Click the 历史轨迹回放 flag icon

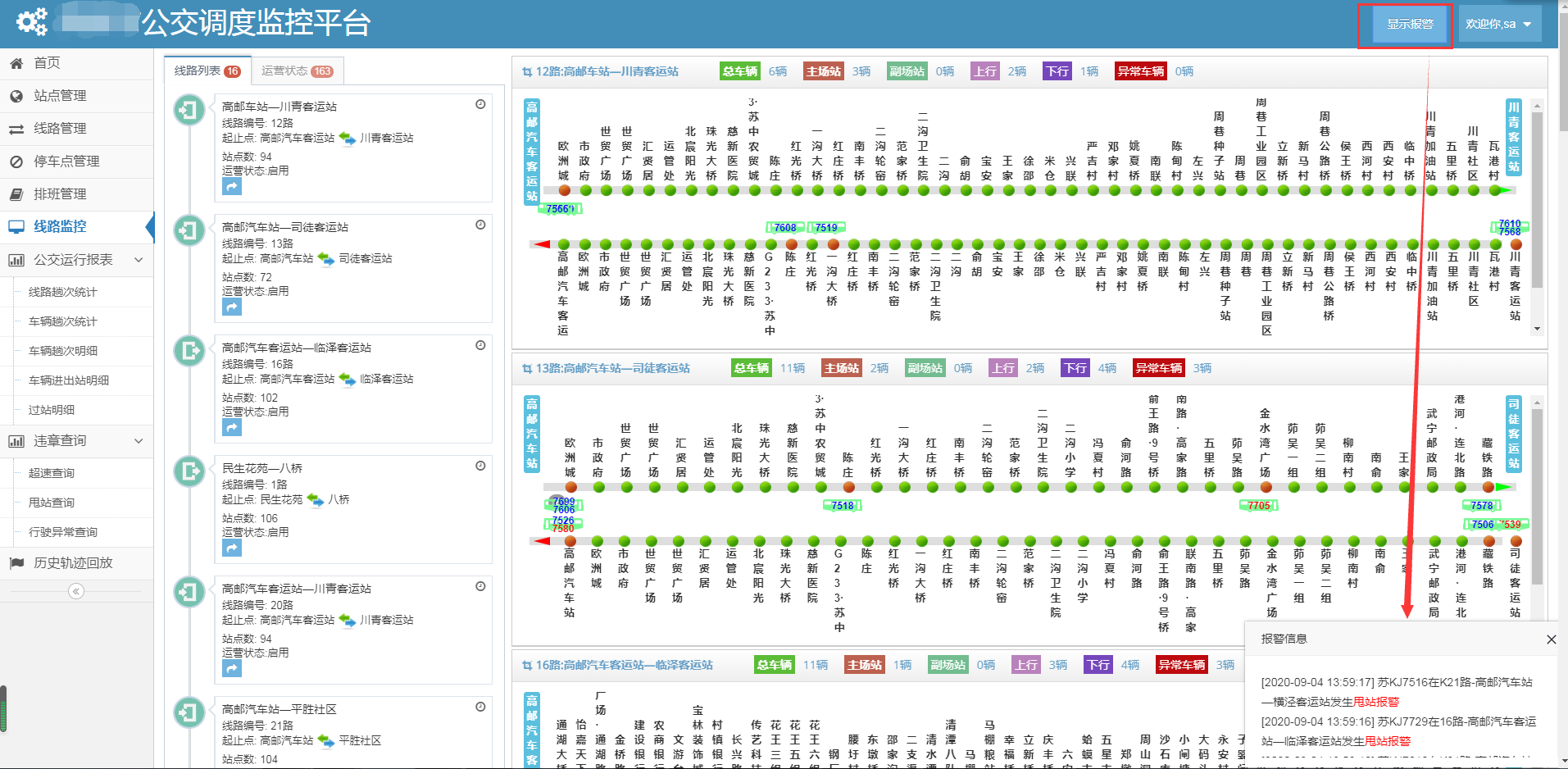coord(16,563)
